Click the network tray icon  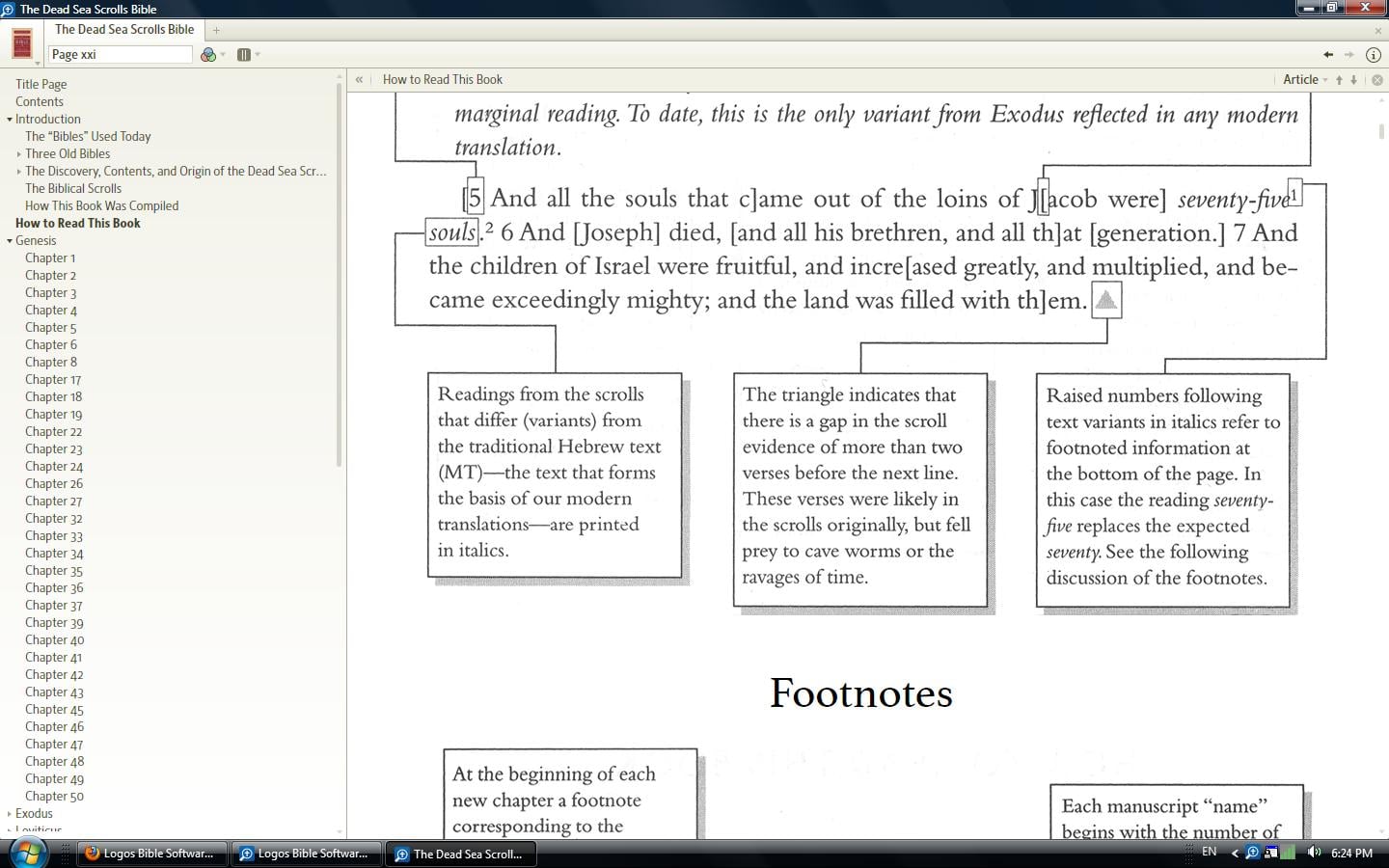pos(1271,853)
